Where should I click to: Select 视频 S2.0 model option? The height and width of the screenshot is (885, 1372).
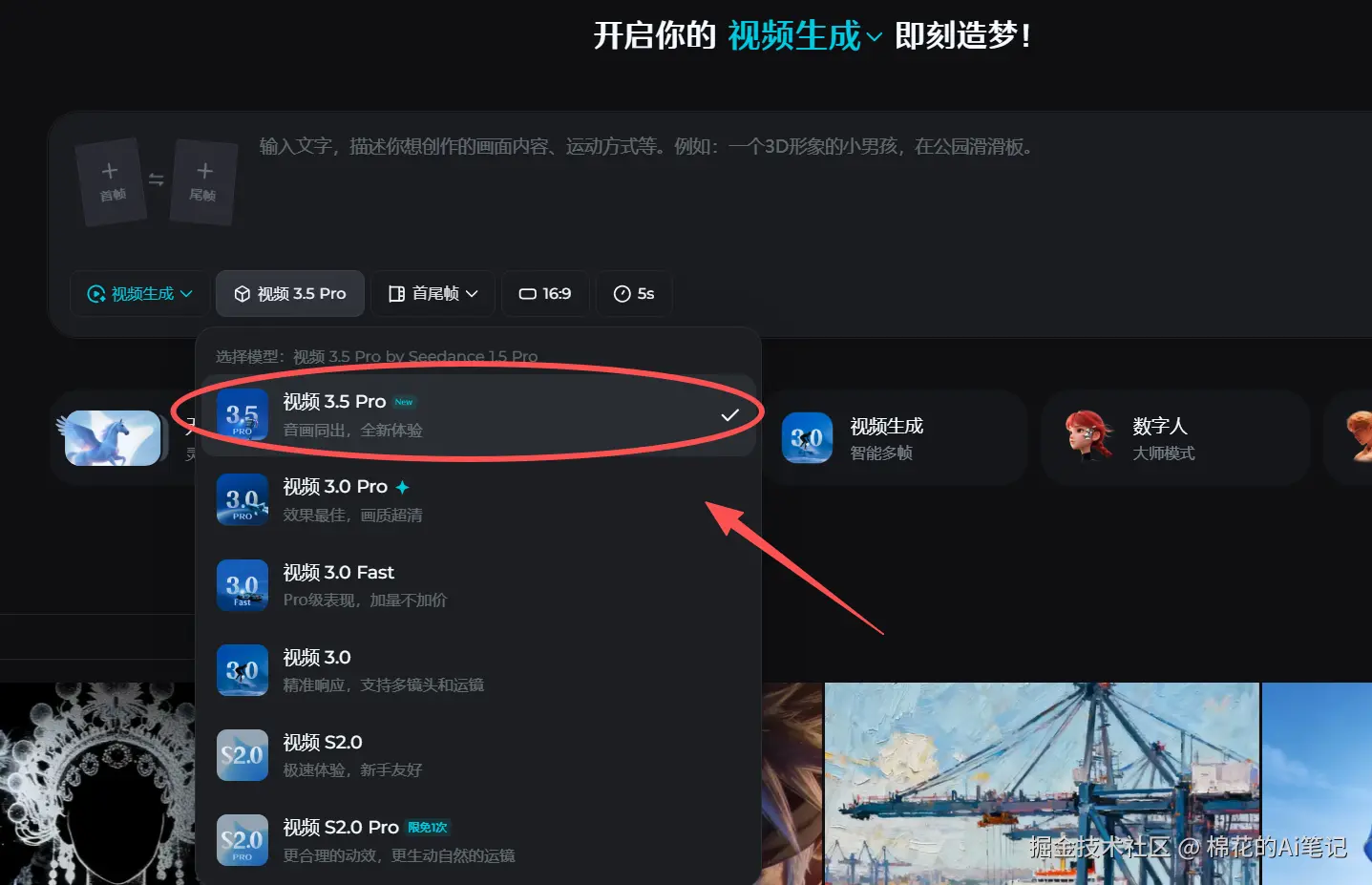478,755
